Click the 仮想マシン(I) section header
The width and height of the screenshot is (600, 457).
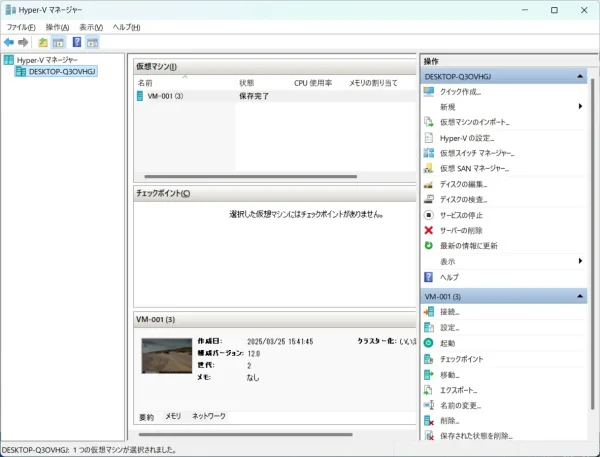tap(274, 67)
